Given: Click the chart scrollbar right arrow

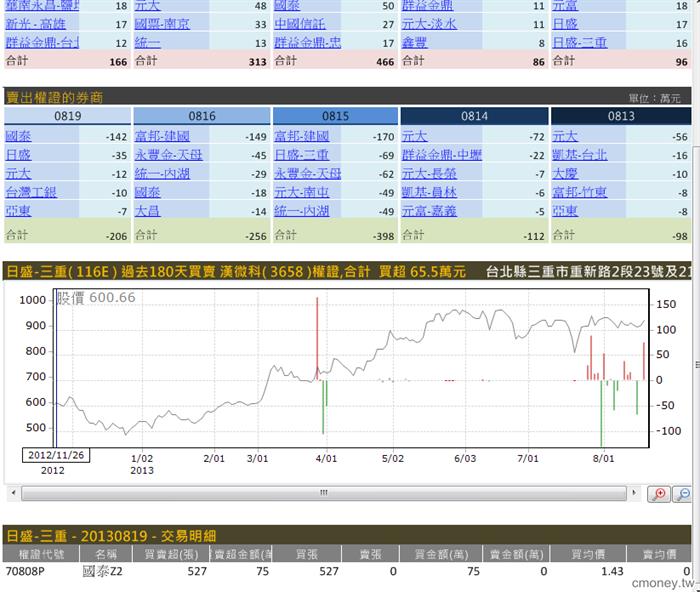Looking at the screenshot, I should [633, 493].
